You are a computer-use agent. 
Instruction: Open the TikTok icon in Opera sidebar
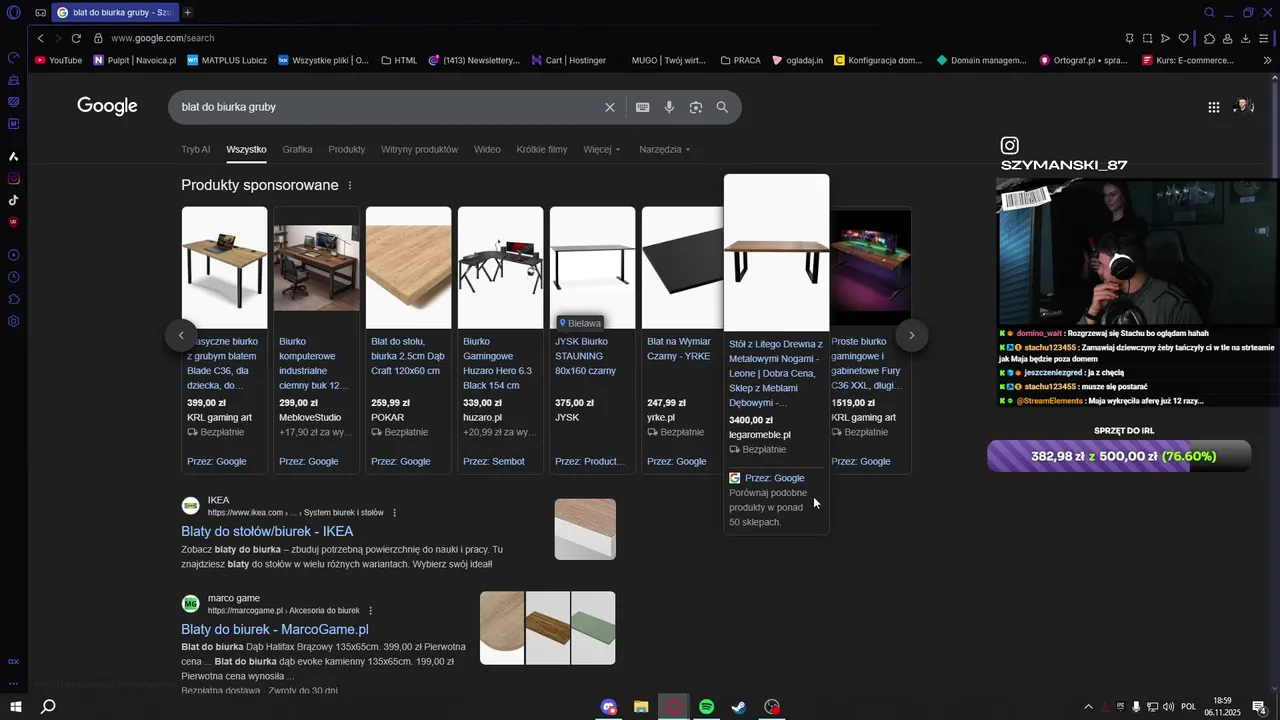click(14, 200)
